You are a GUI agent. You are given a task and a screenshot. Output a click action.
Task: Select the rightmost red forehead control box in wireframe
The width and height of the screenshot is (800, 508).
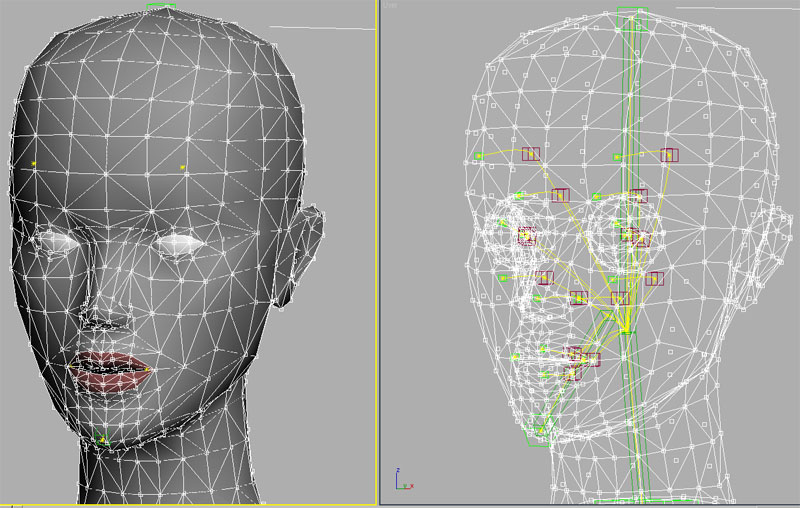point(669,155)
